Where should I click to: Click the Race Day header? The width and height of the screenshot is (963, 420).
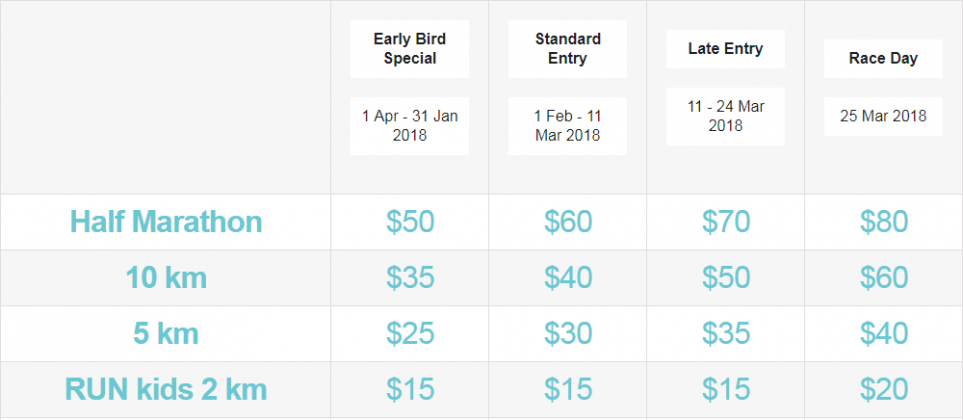pos(883,59)
